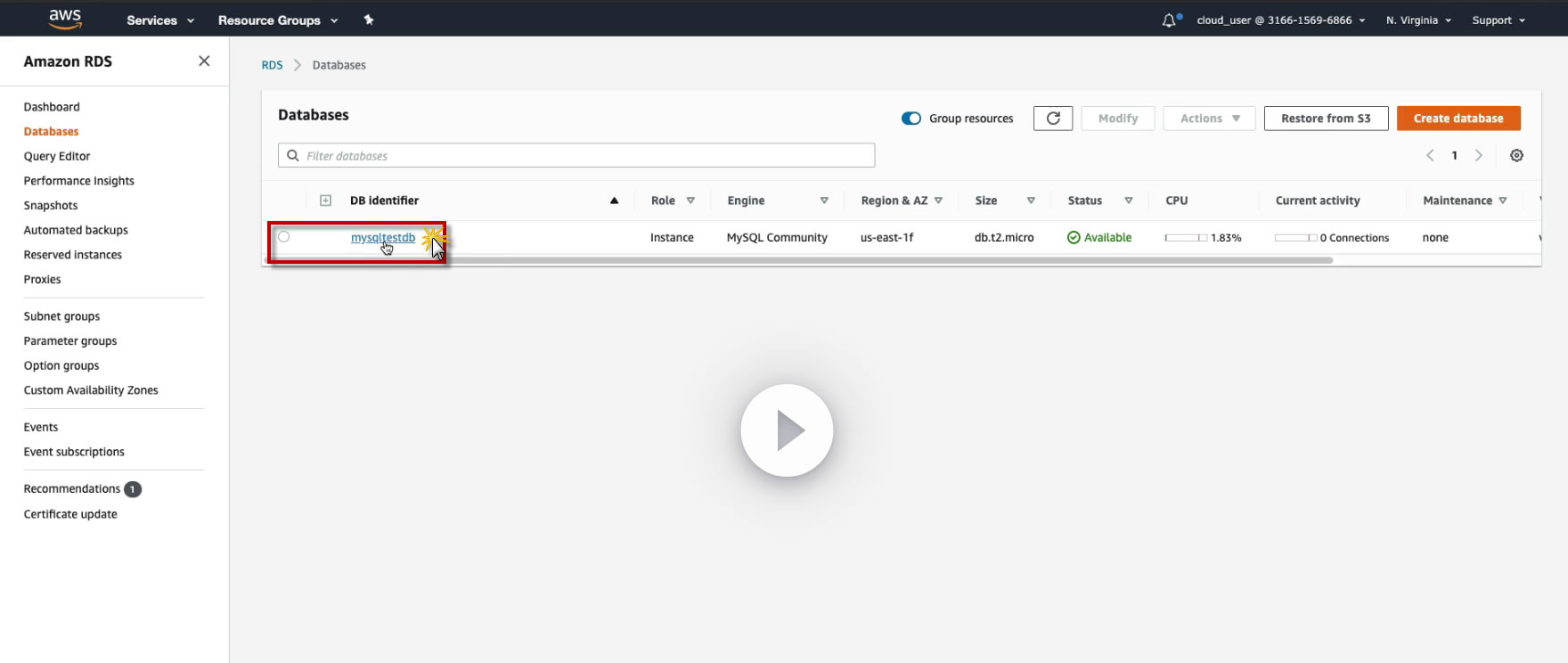
Task: Sort by the Engine column
Action: tap(824, 201)
